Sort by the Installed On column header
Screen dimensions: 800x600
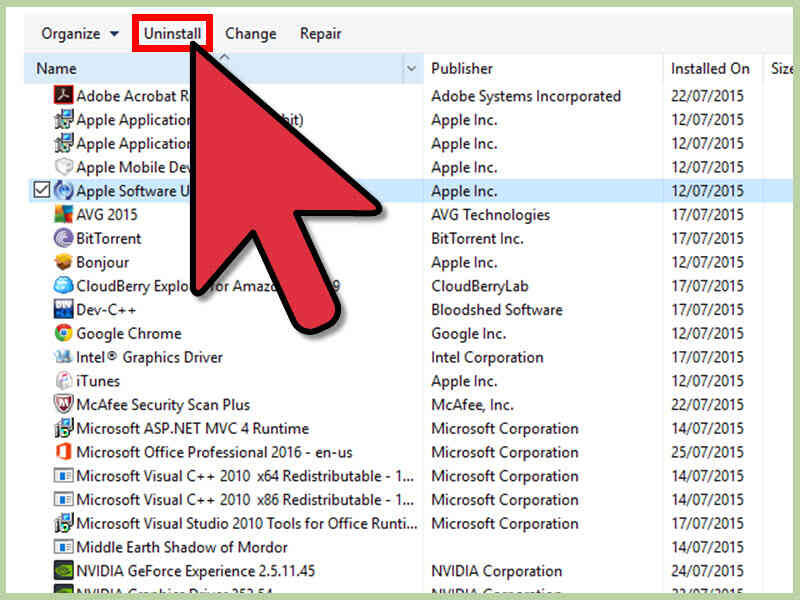click(710, 68)
